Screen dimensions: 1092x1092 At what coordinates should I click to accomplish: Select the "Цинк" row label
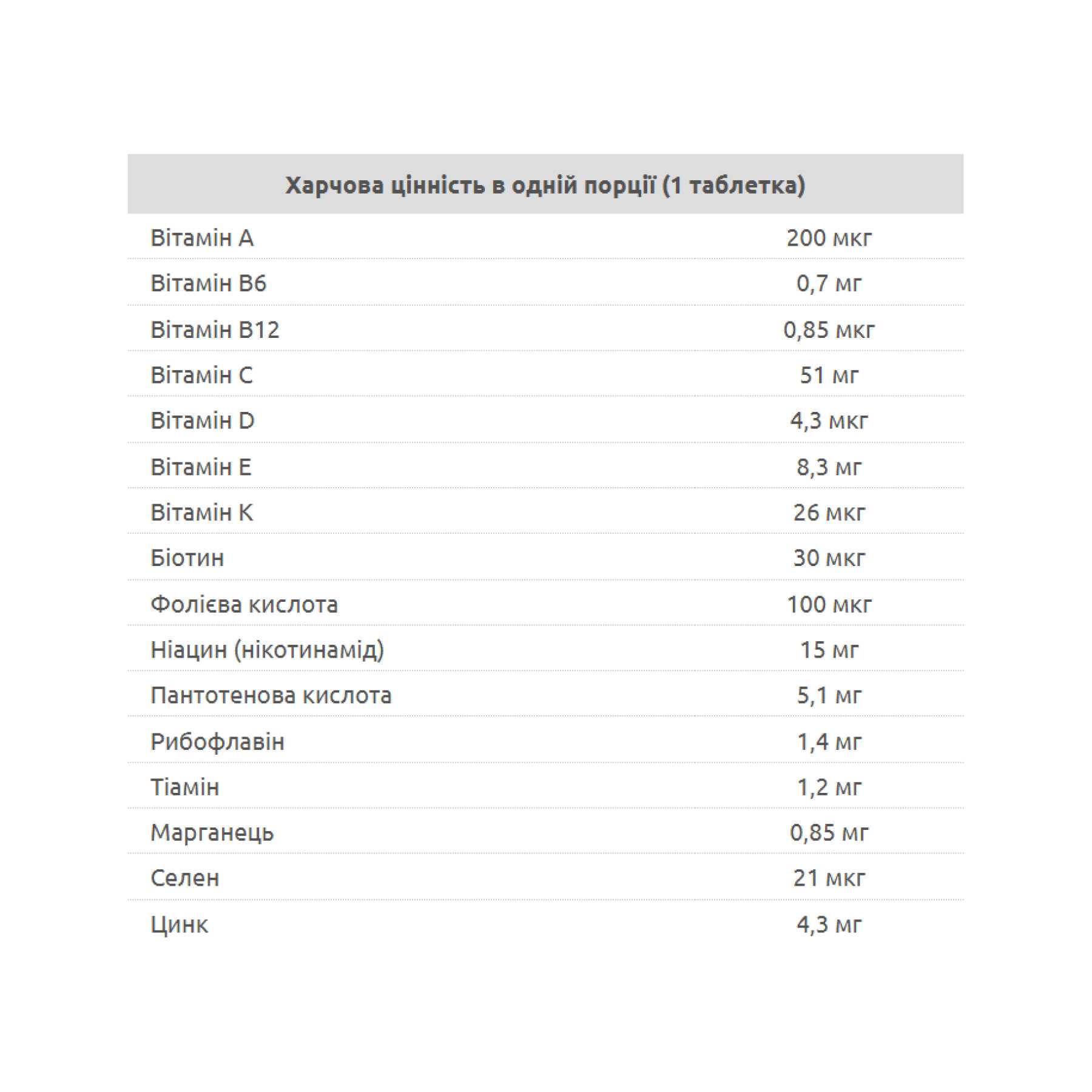tap(179, 924)
